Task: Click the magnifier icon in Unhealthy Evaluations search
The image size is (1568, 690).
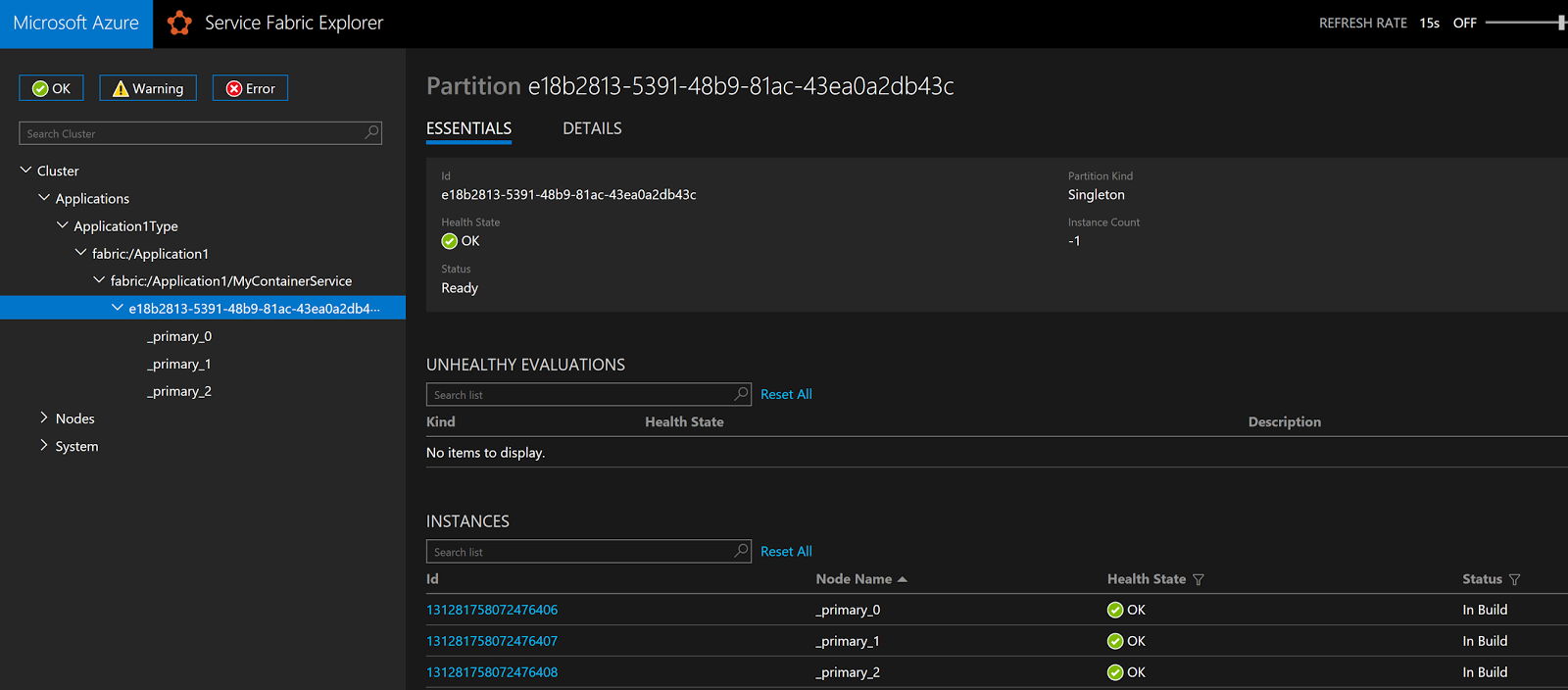Action: pyautogui.click(x=741, y=394)
